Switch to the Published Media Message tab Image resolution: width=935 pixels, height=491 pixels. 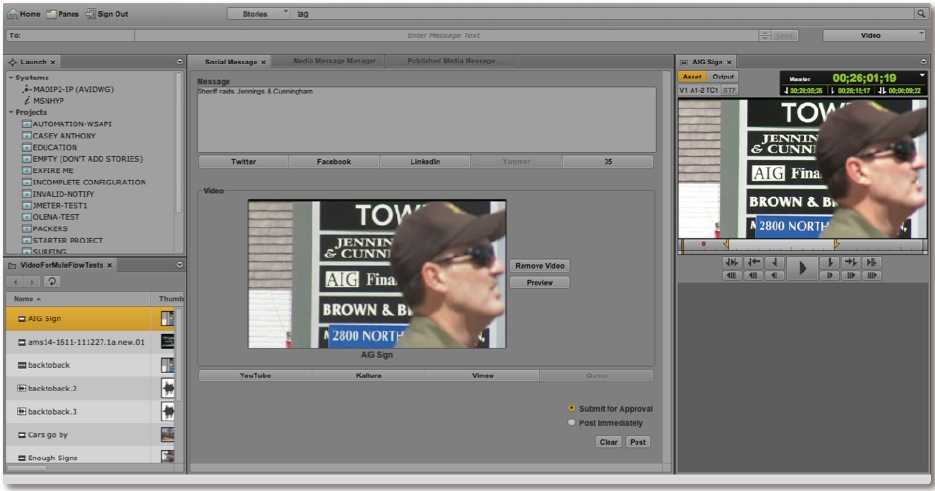[454, 61]
